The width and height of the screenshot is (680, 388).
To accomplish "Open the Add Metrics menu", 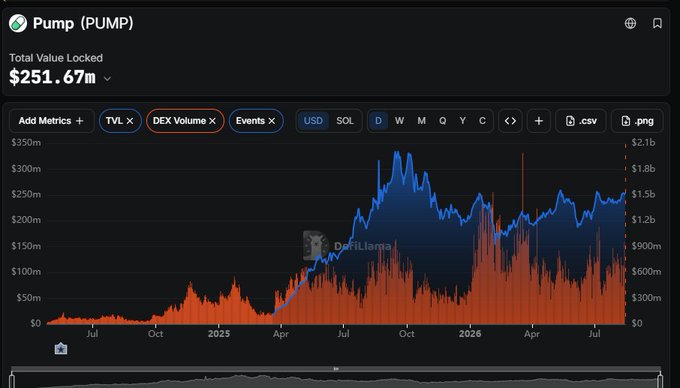I will (x=51, y=121).
